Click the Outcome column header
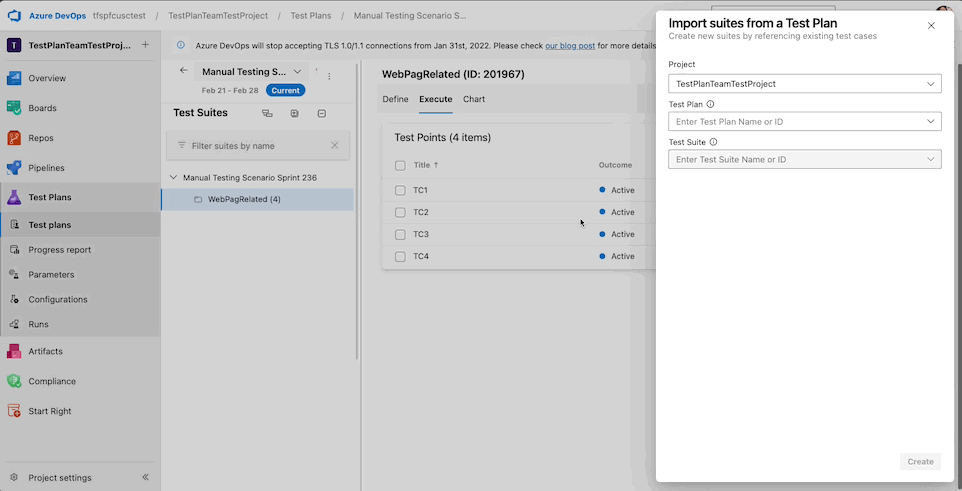 (615, 165)
